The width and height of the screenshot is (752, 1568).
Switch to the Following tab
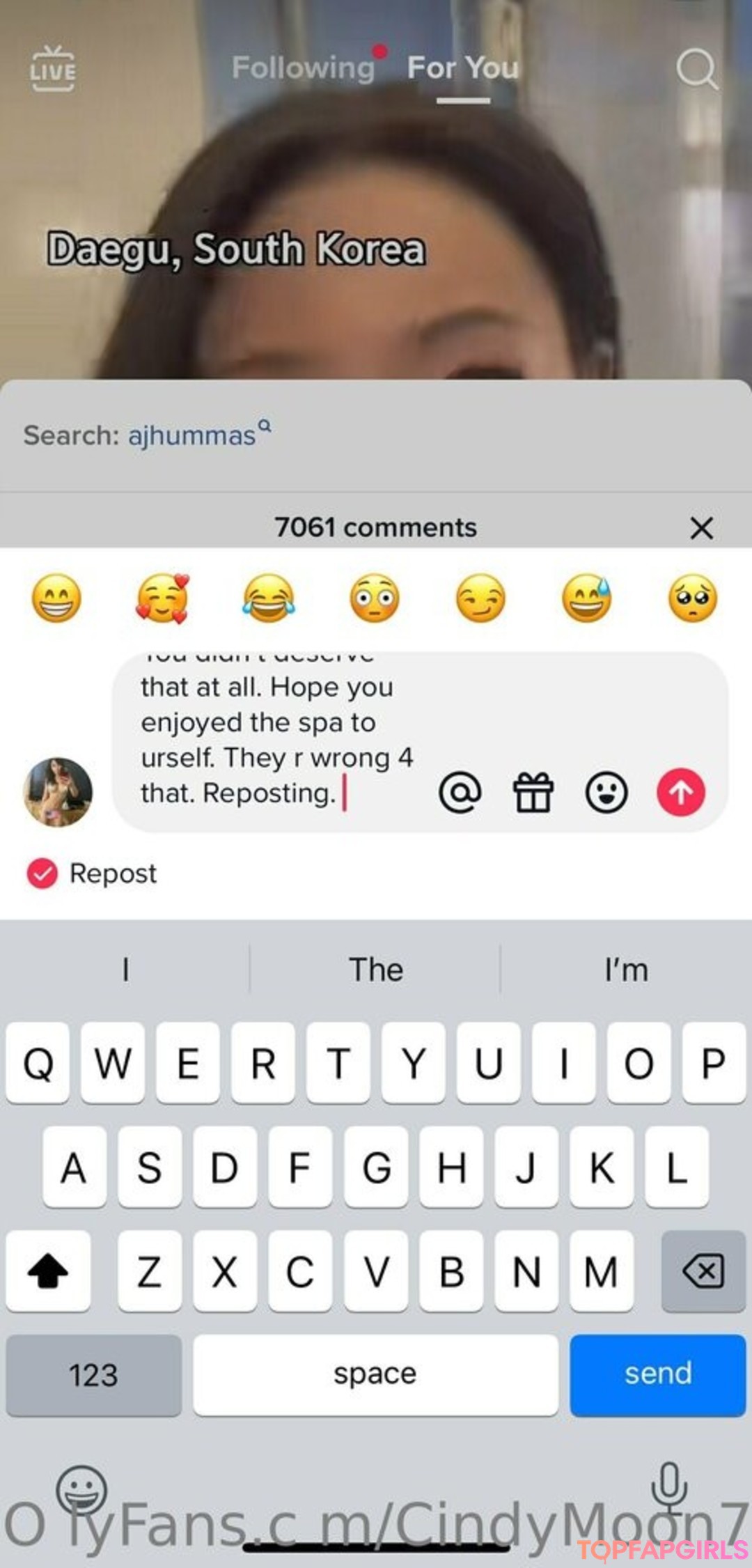[x=304, y=68]
